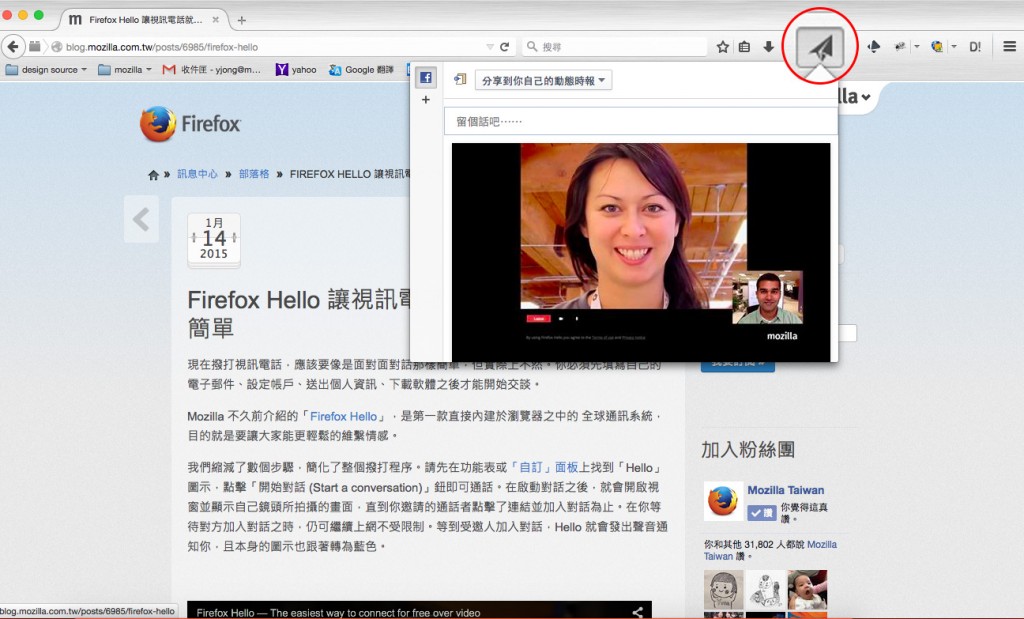Screen dimensions: 1024x619
Task: Go back with the Back arrow button
Action: click(x=13, y=47)
